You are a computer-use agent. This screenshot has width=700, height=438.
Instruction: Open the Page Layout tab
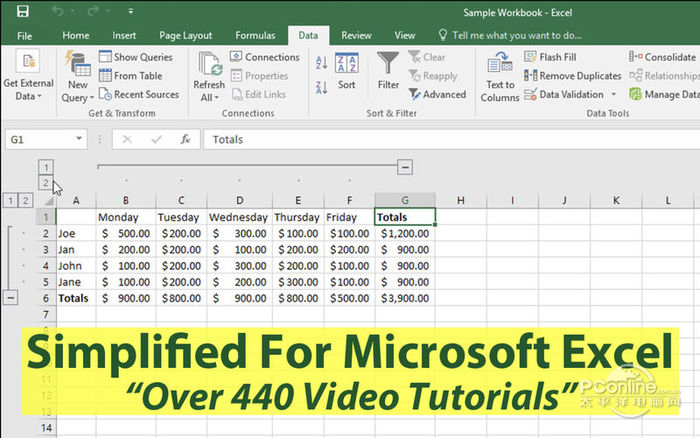pos(185,35)
